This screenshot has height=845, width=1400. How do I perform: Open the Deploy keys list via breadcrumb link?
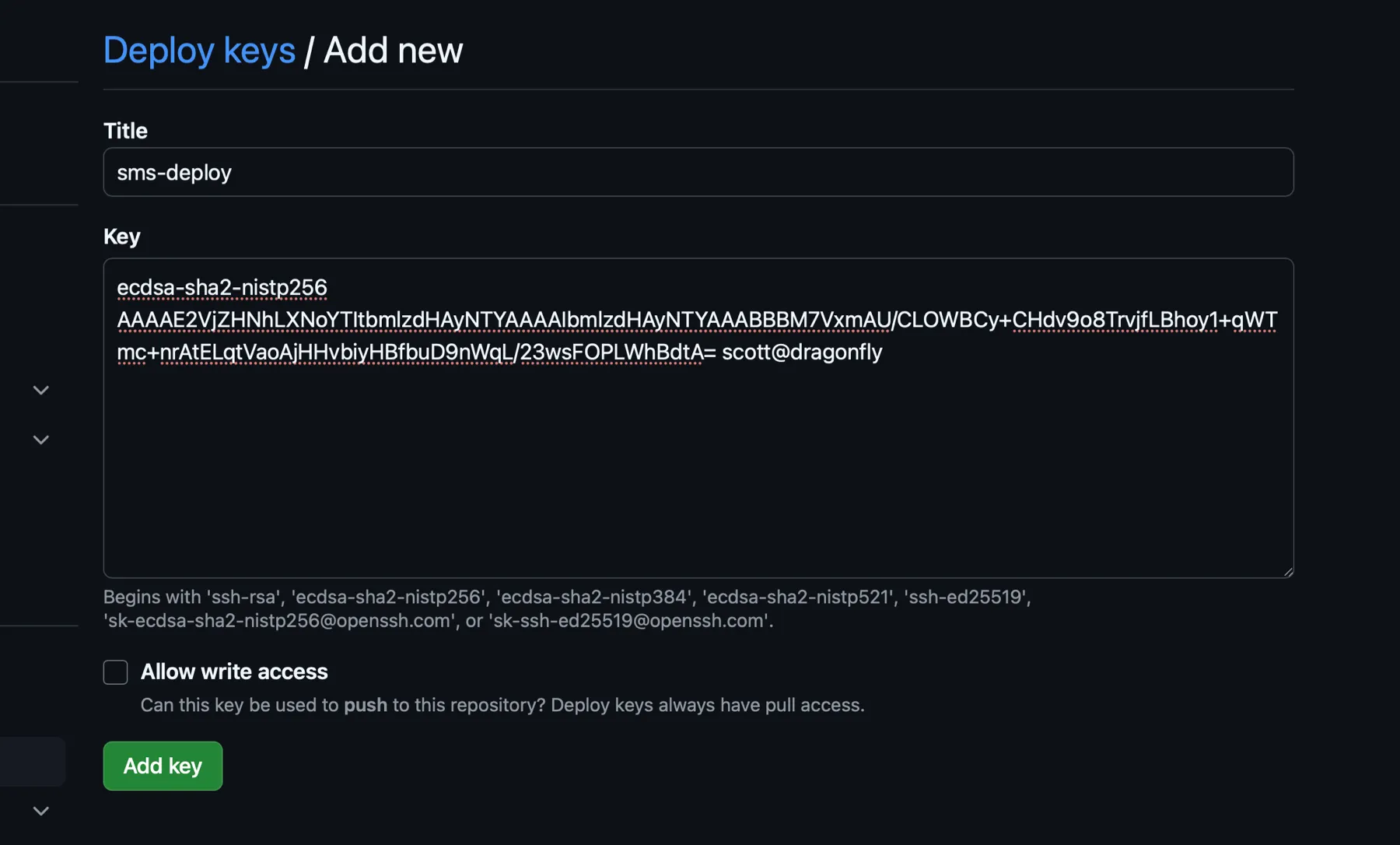(199, 50)
